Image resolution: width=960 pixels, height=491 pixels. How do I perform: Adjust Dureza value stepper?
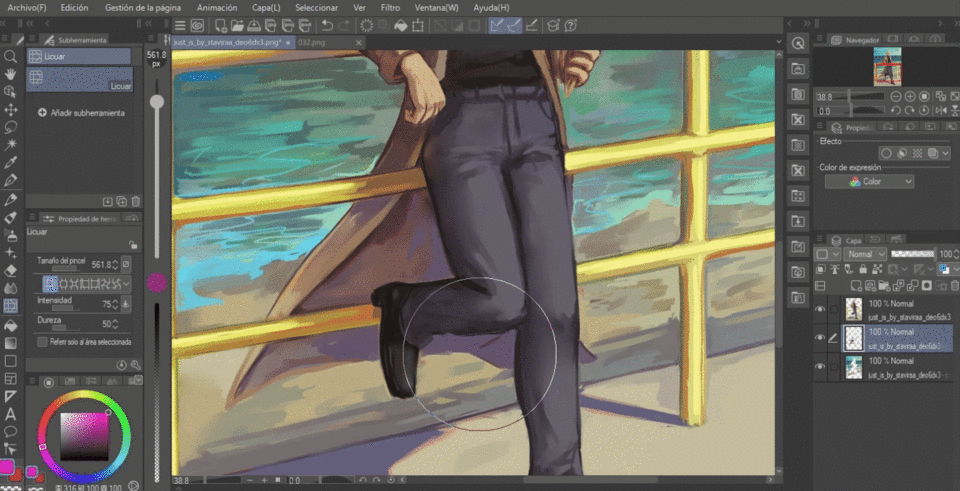tap(115, 323)
